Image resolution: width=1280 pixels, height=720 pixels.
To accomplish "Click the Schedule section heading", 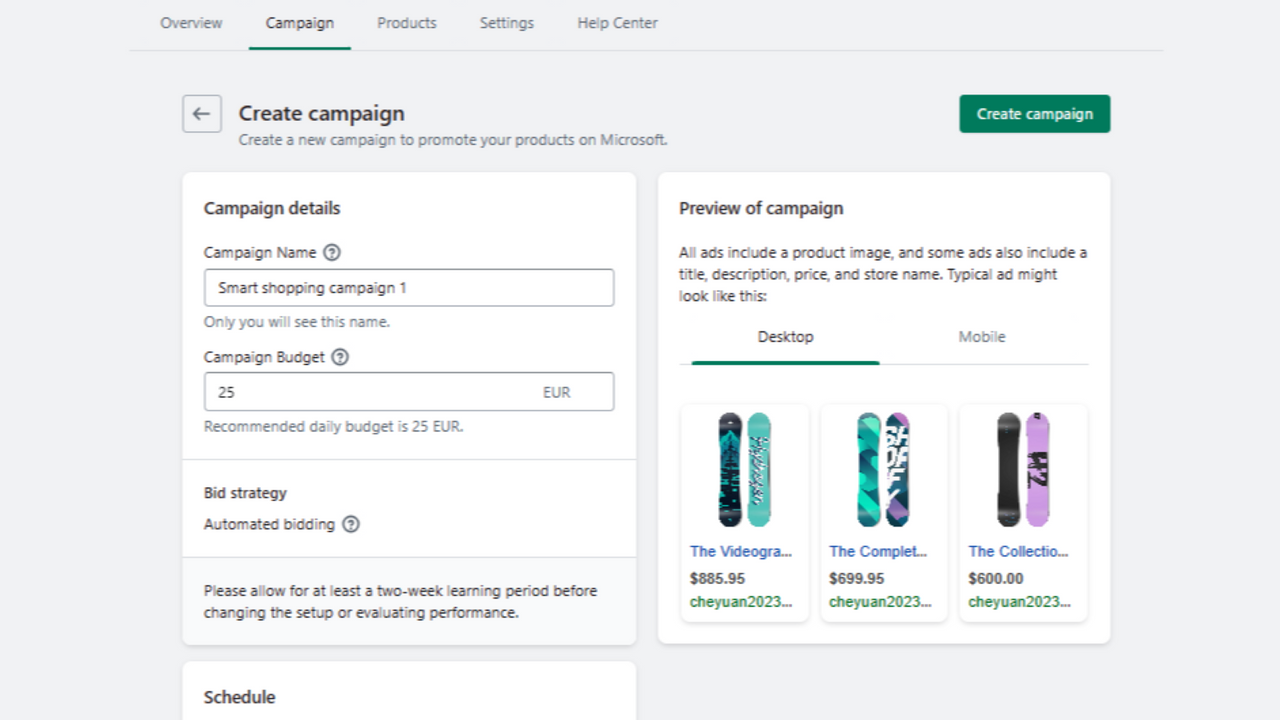I will point(239,696).
